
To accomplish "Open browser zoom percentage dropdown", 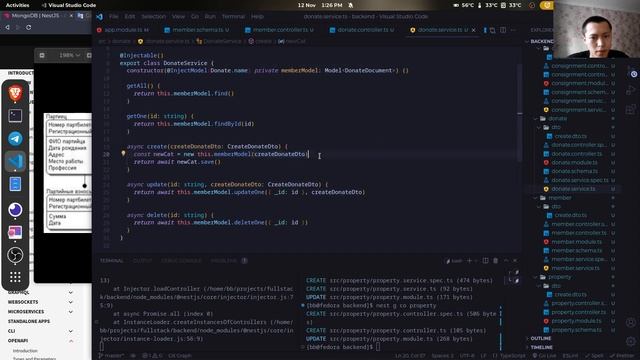I will 69,55.
